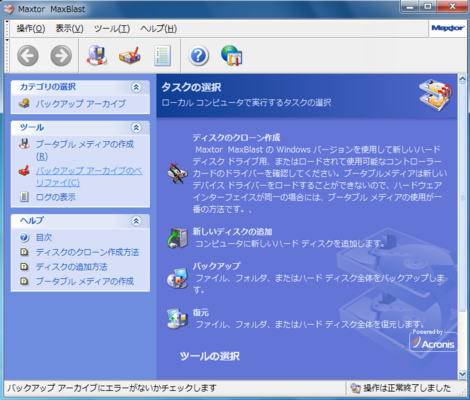Click the Forward arrow toolbar button
The image size is (470, 400).
61,56
